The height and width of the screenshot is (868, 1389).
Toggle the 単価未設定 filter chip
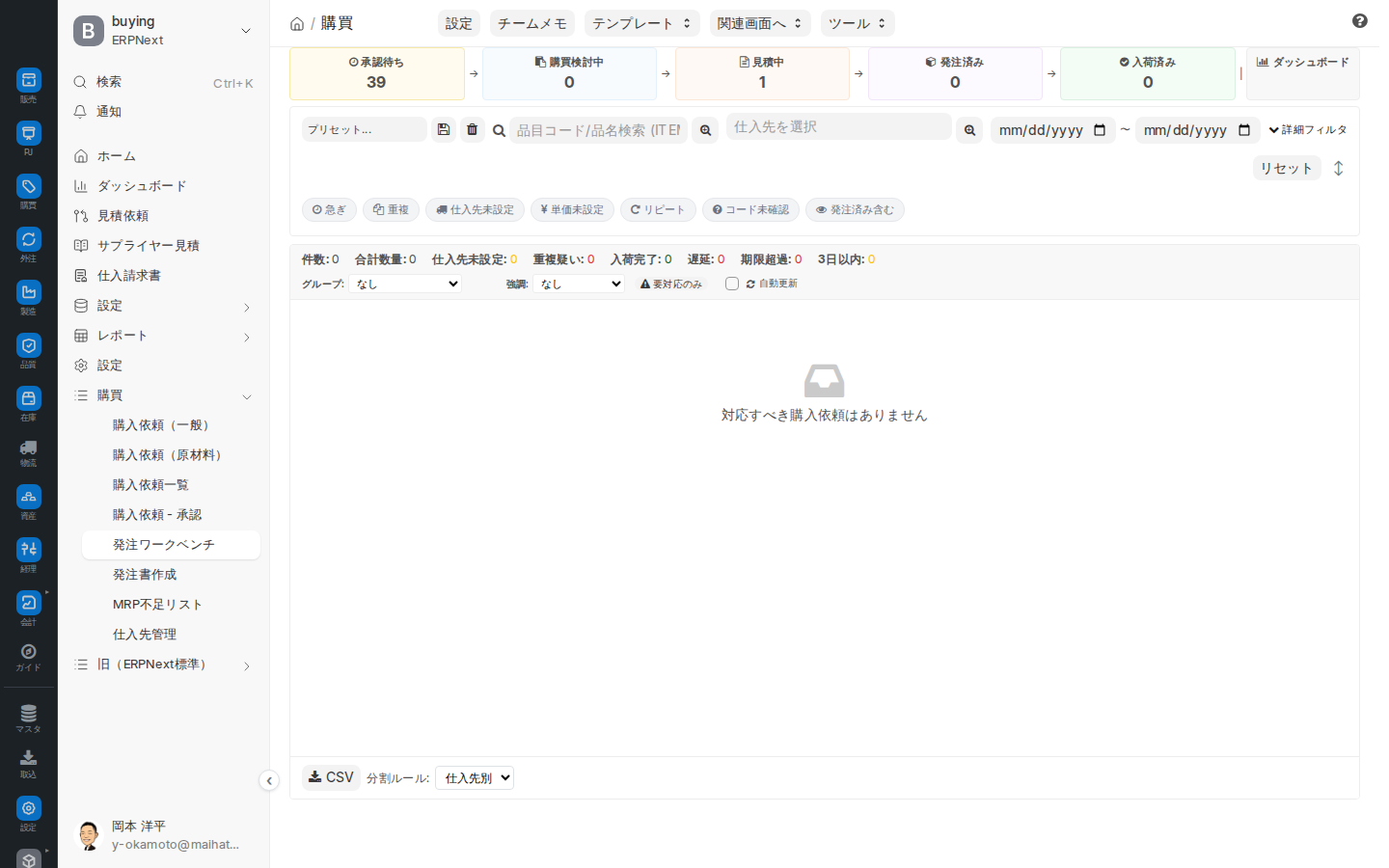point(572,209)
